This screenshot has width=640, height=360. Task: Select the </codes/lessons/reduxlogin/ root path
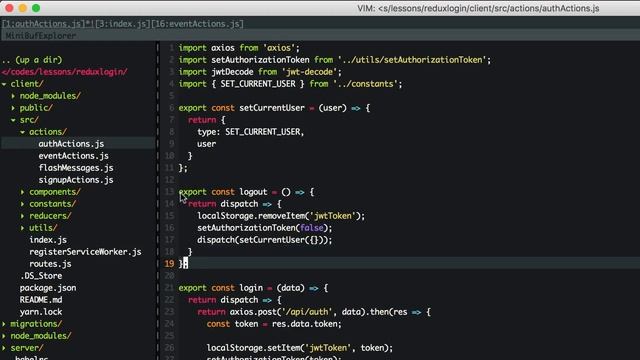(64, 72)
